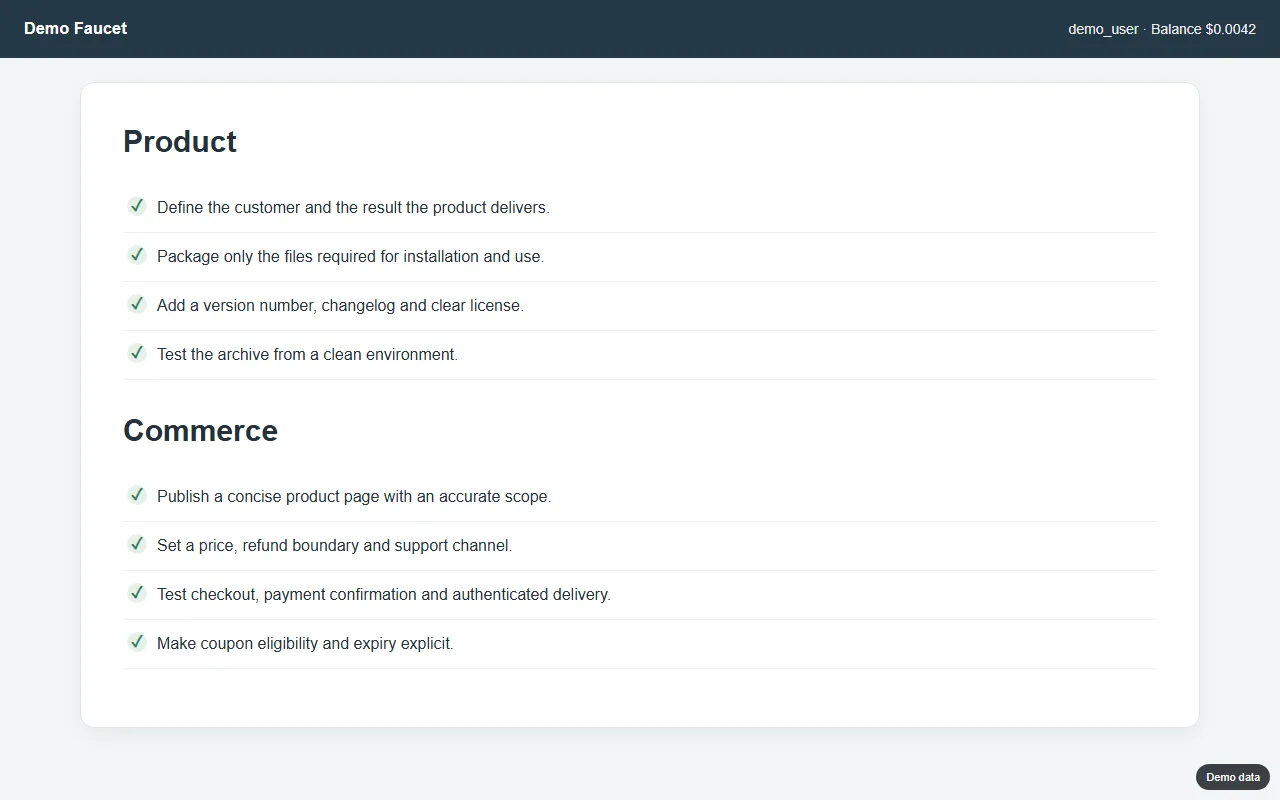
Task: Select text 'Add a version number, changelog and clear license.'
Action: coord(340,306)
